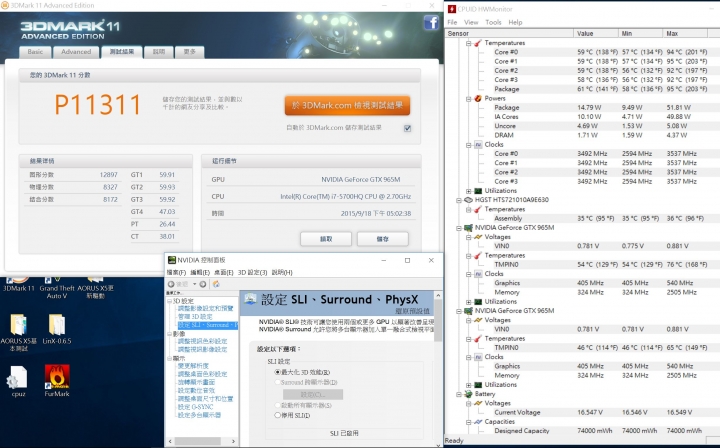Click the NVIDIA tree horizontal scrollbar thumb
The width and height of the screenshot is (720, 448).
point(197,441)
